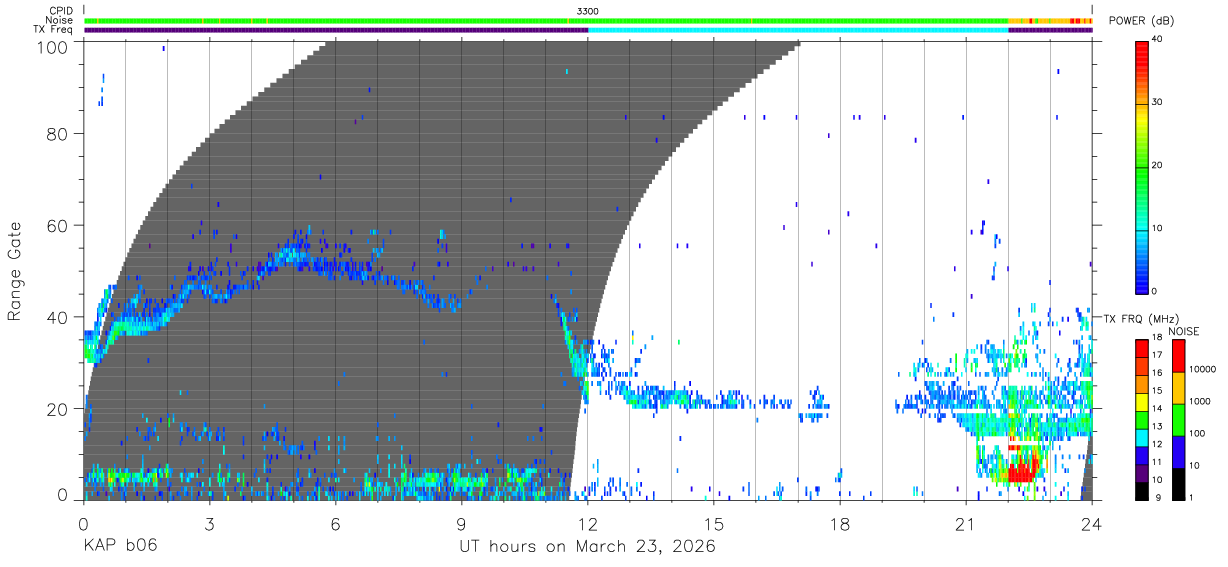Click the CPID value 3300
This screenshot has height=567, width=1228.
(x=588, y=11)
